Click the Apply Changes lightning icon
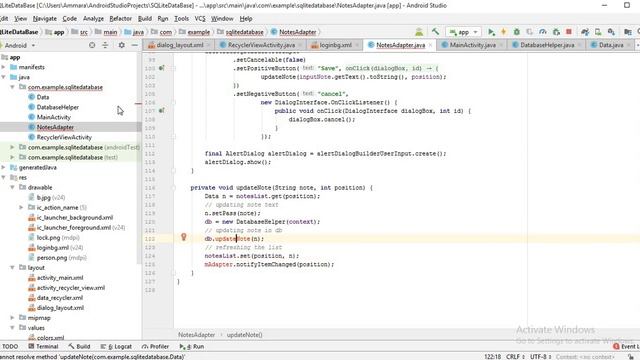640x360 pixels. pyautogui.click(x=504, y=32)
